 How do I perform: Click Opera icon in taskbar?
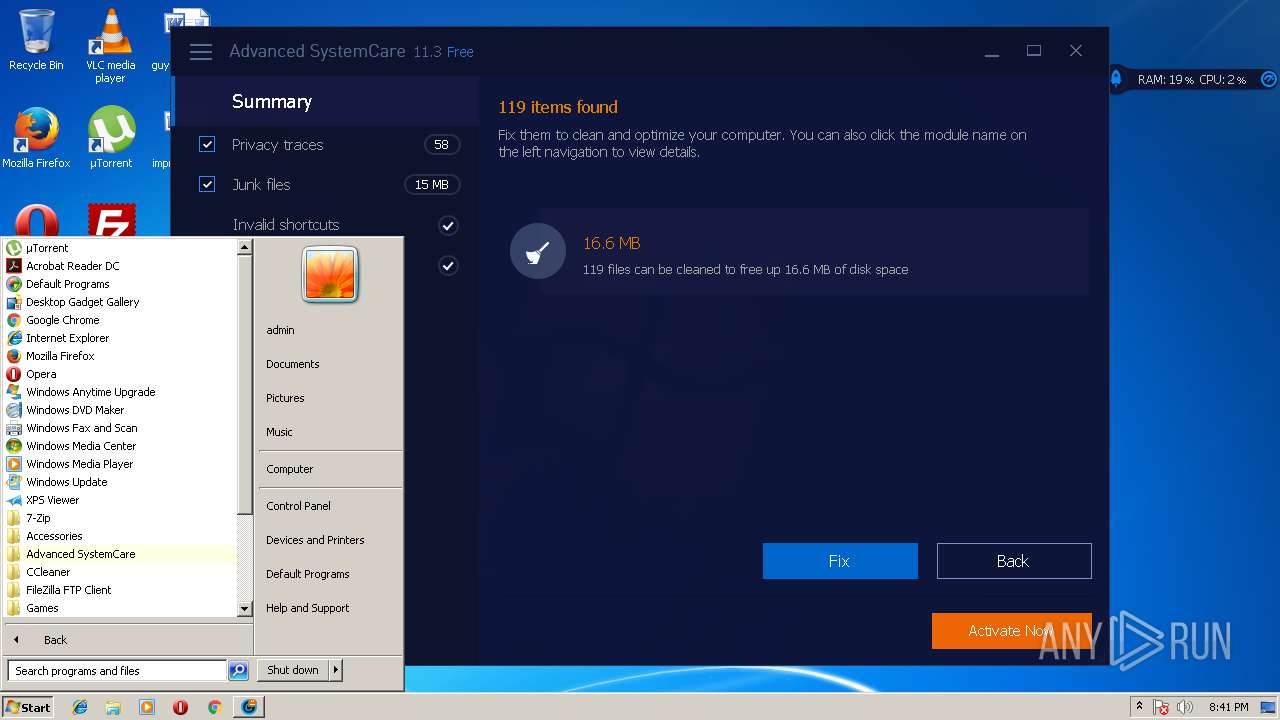[x=180, y=707]
